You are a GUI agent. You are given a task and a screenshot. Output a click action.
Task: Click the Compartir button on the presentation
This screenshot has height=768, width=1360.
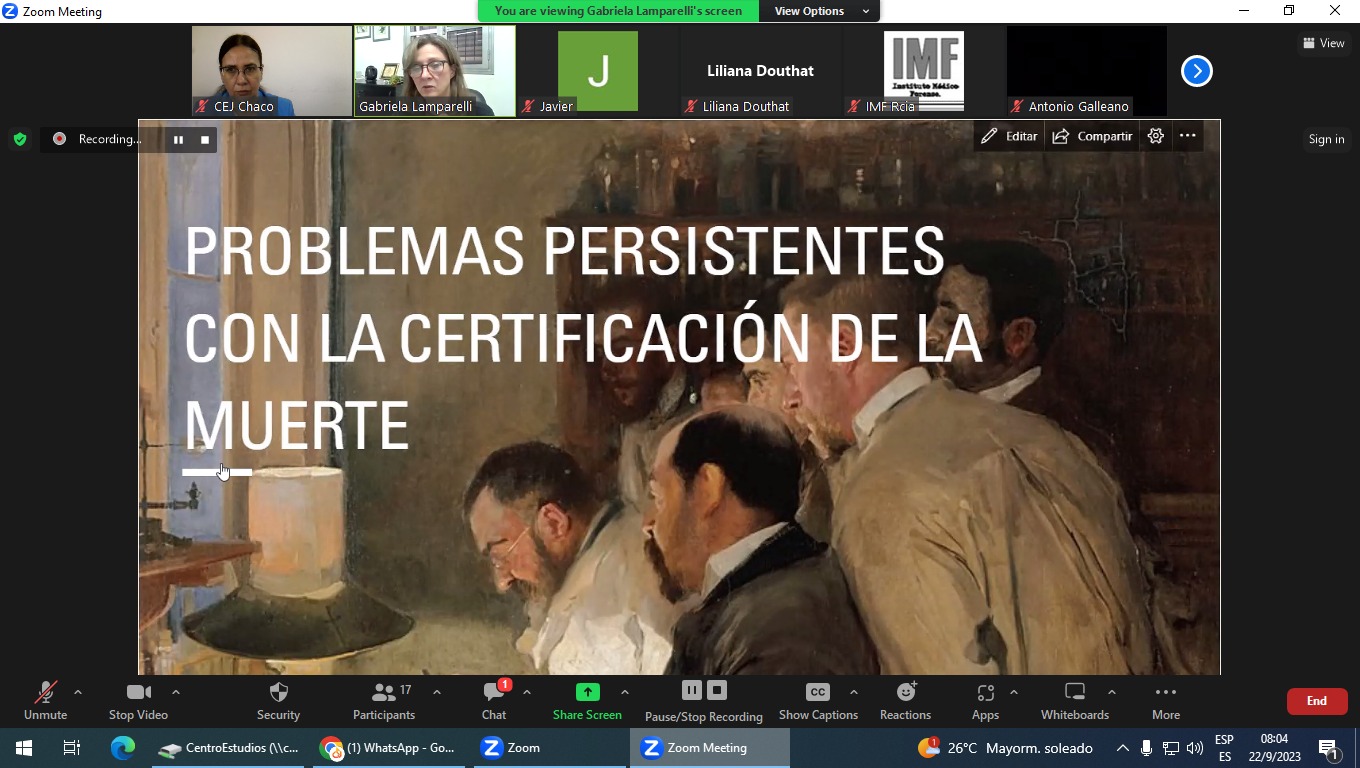[x=1092, y=136]
